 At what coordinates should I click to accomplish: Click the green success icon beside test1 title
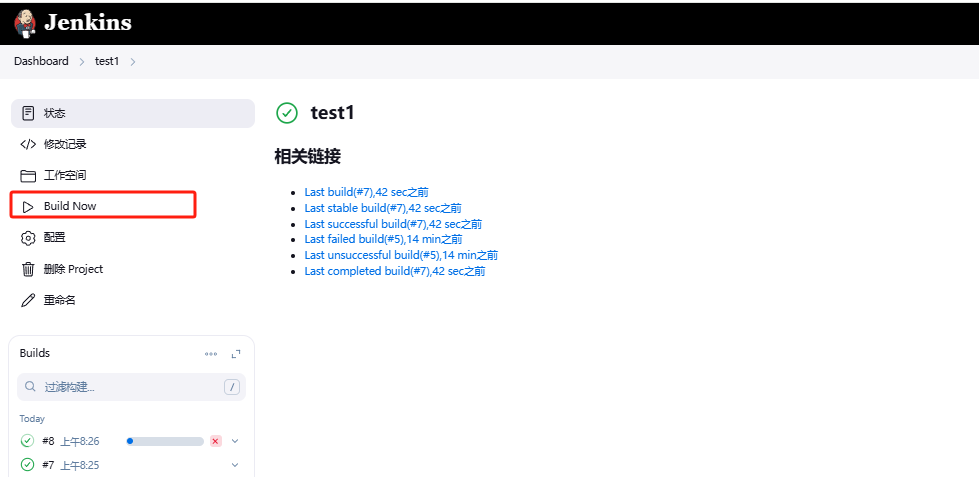coord(287,113)
